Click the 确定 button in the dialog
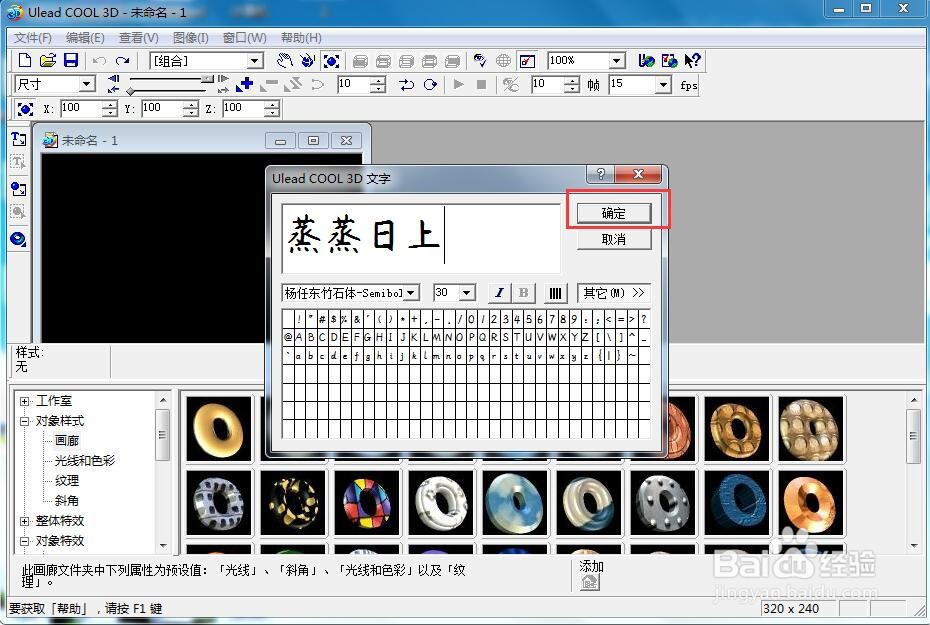The width and height of the screenshot is (930, 625). pyautogui.click(x=614, y=213)
